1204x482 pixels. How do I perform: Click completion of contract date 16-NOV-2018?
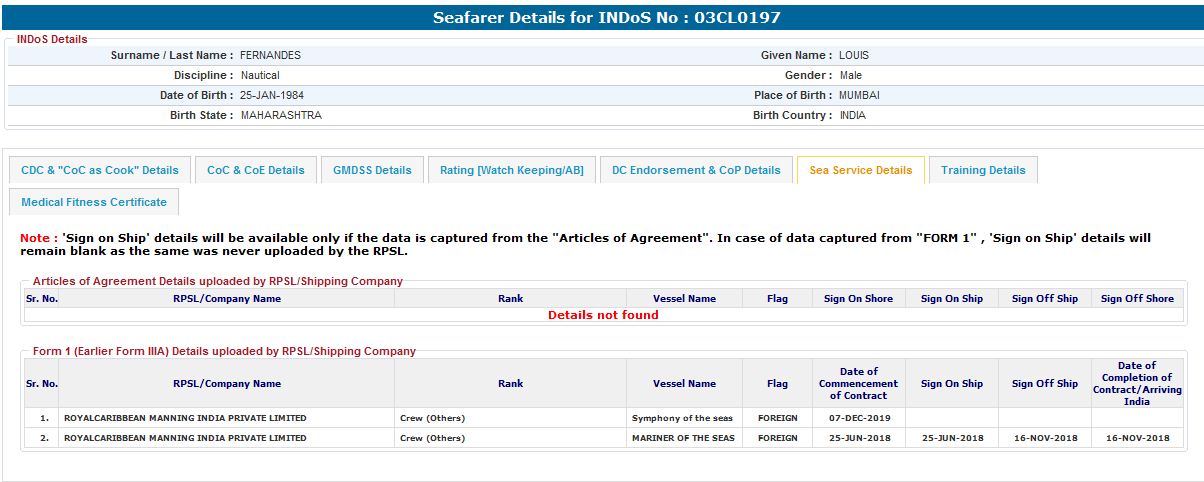point(1137,438)
